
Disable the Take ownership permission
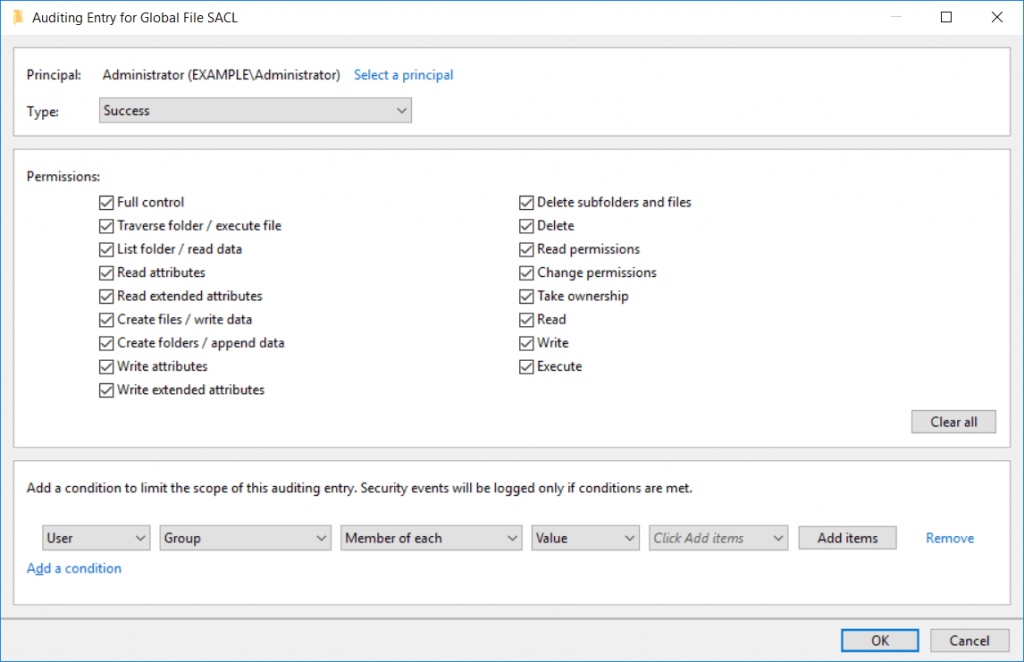pyautogui.click(x=526, y=296)
